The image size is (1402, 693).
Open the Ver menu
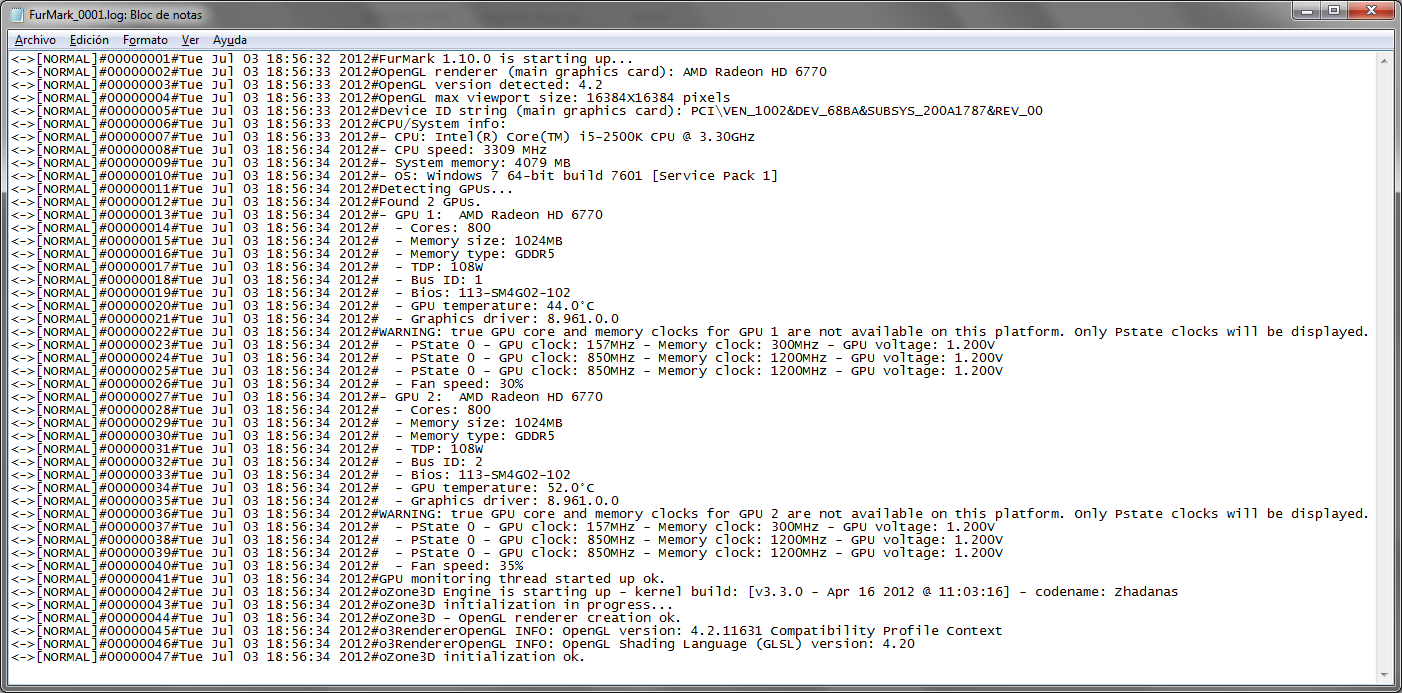pos(190,40)
